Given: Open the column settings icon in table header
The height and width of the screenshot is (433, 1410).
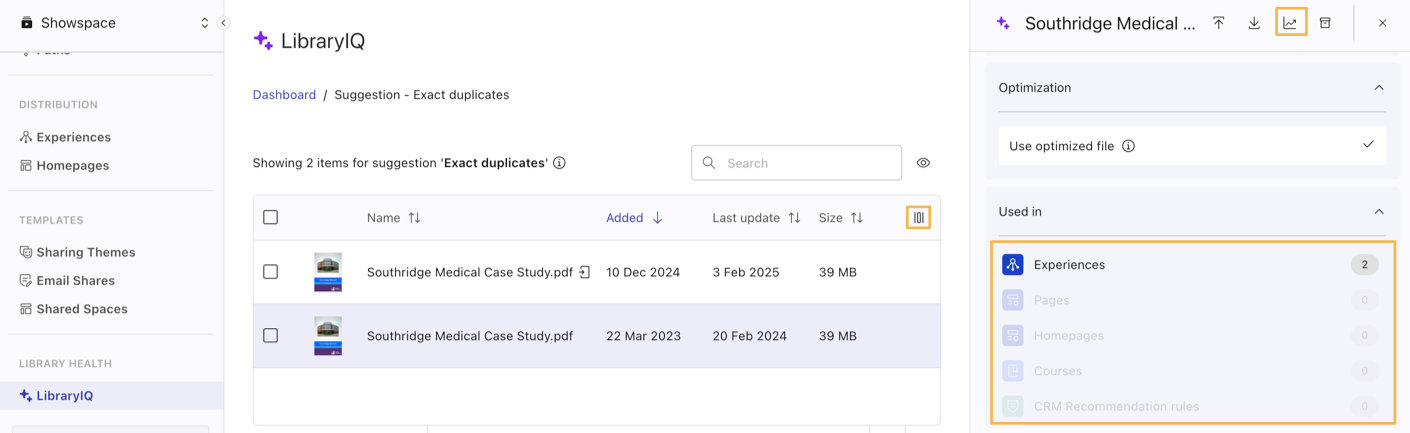Looking at the screenshot, I should pos(918,217).
